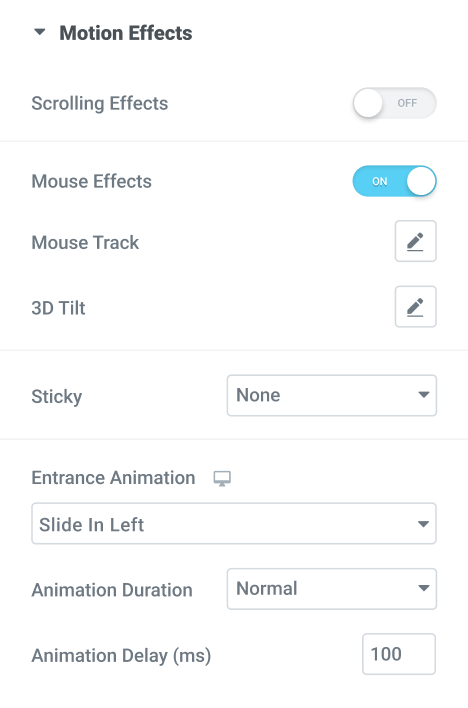This screenshot has width=468, height=708.
Task: Click the Mouse Track label text
Action: tap(85, 242)
